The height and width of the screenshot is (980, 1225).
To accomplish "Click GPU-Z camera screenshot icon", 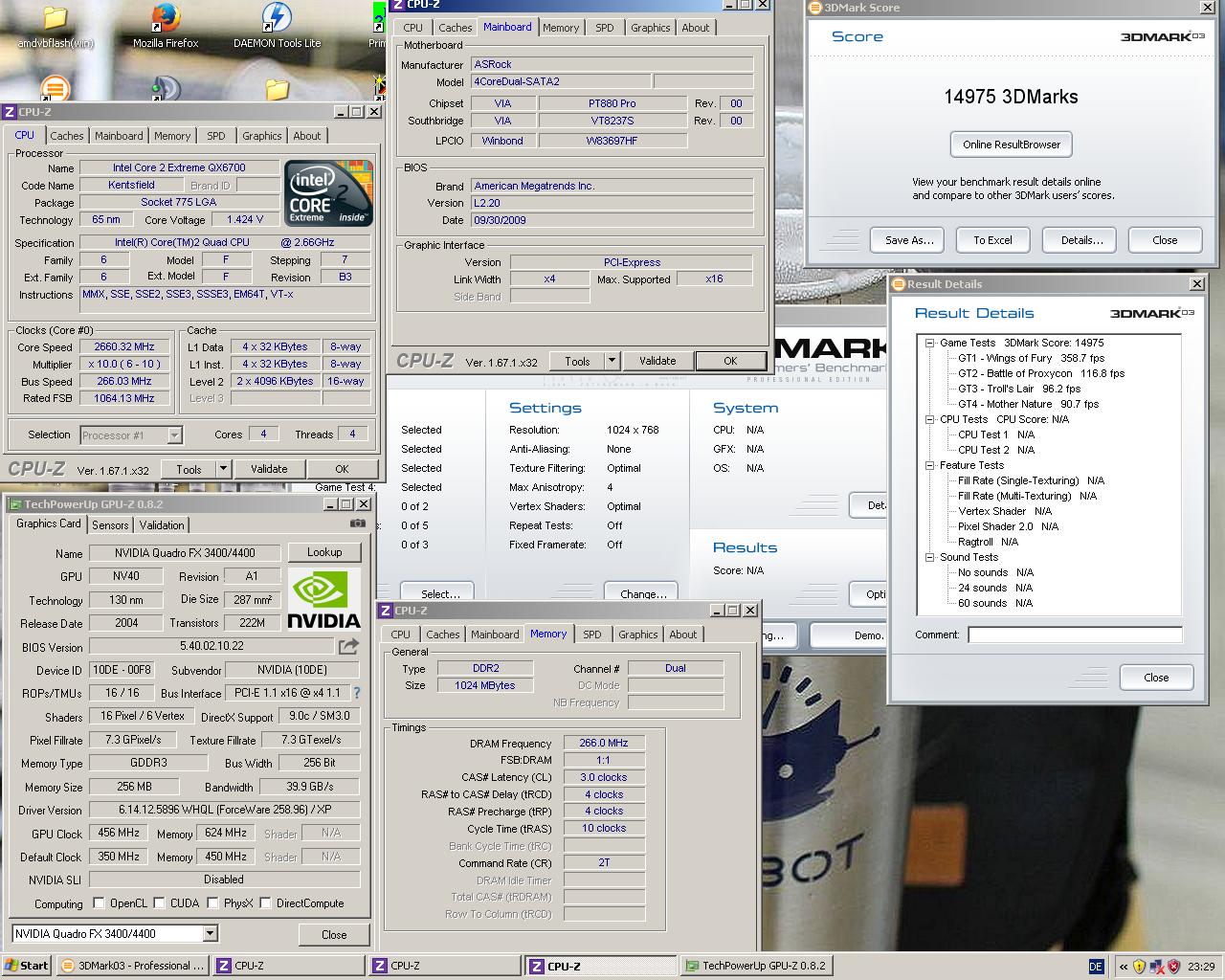I will click(x=357, y=523).
